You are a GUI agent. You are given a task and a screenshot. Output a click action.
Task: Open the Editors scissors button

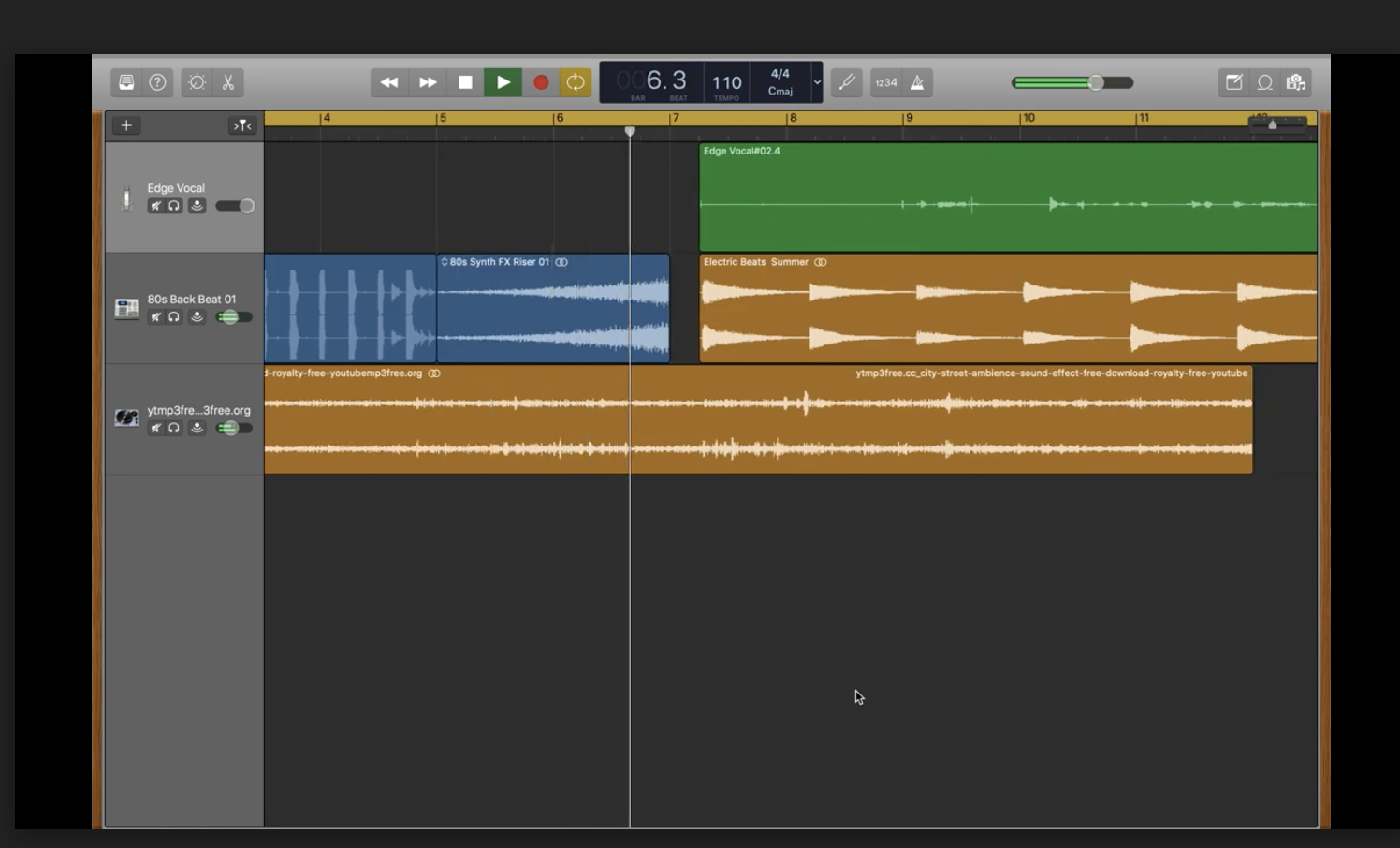pos(227,82)
